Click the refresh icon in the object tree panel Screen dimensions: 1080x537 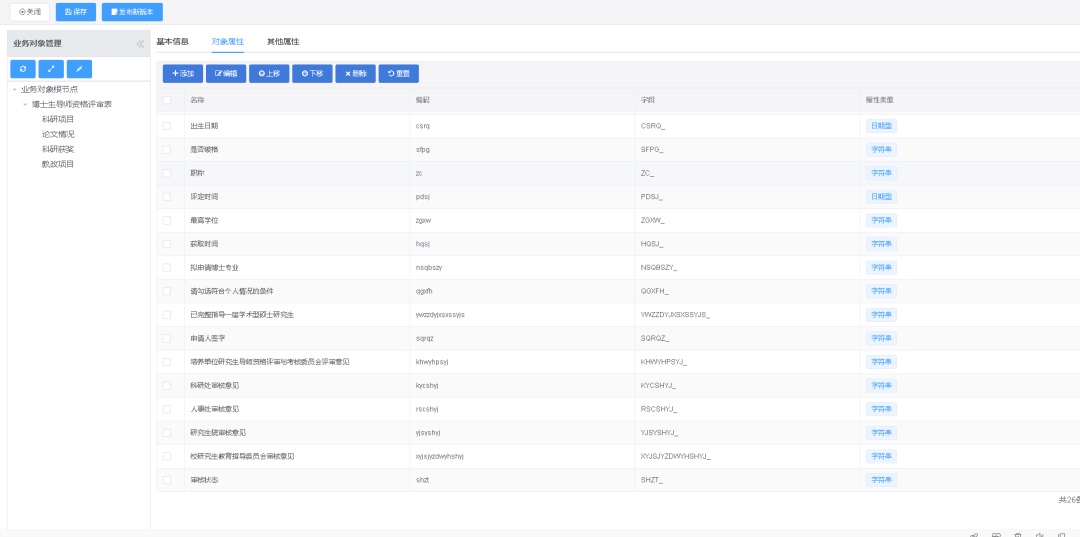[x=23, y=69]
